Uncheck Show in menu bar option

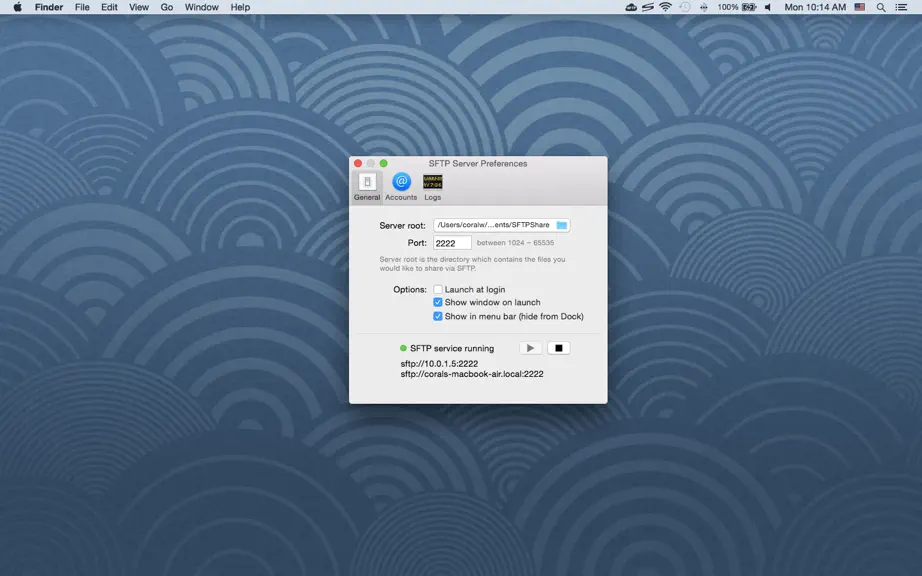pos(438,316)
